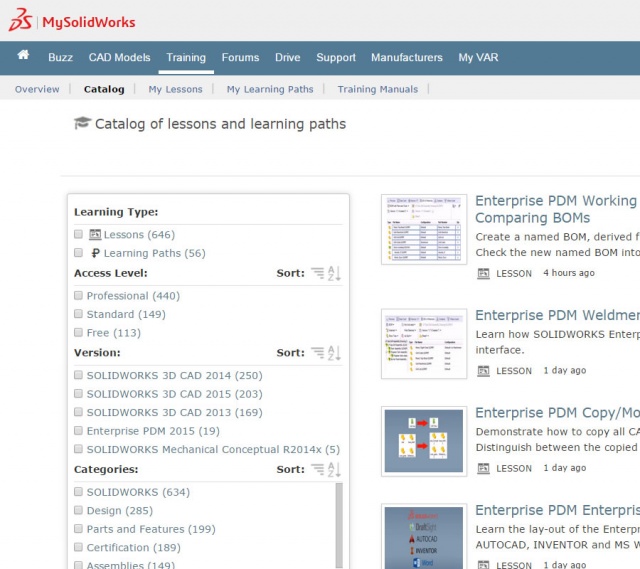The width and height of the screenshot is (640, 569).
Task: Click thumbnail of Enterprise PDM Weldment lesson
Action: pos(424,344)
